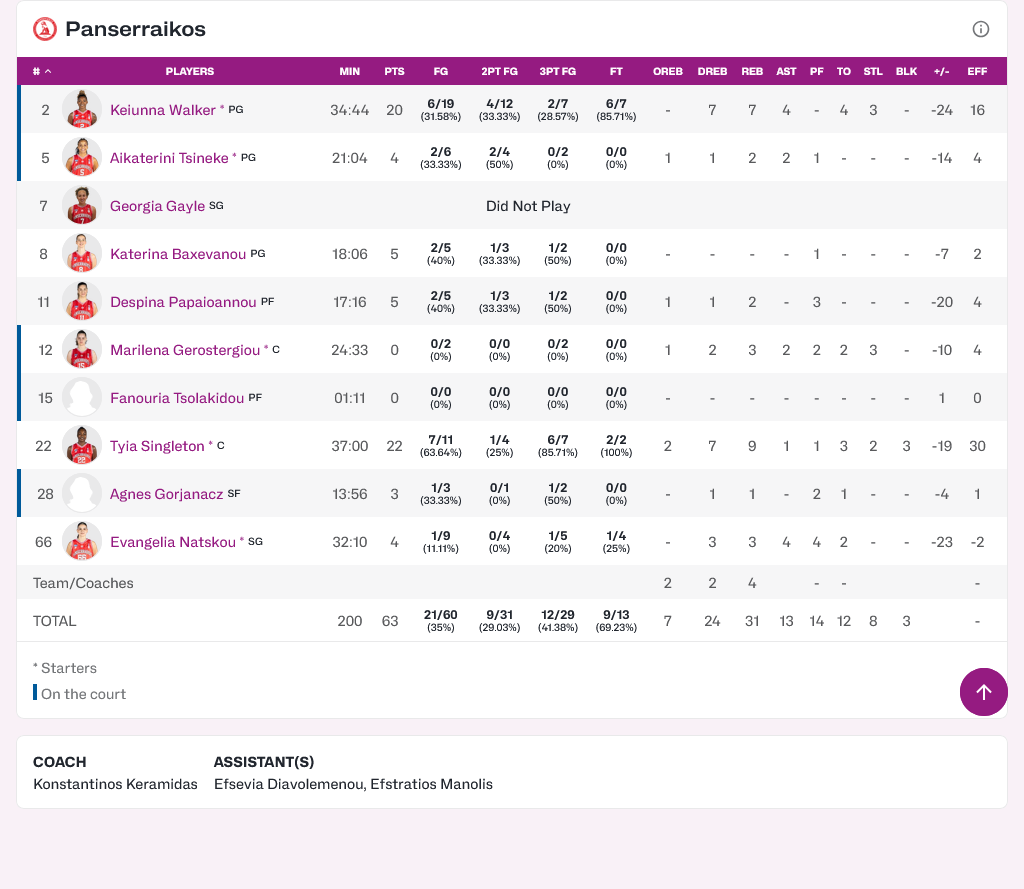Sort table by STL column header
This screenshot has width=1024, height=889.
873,71
